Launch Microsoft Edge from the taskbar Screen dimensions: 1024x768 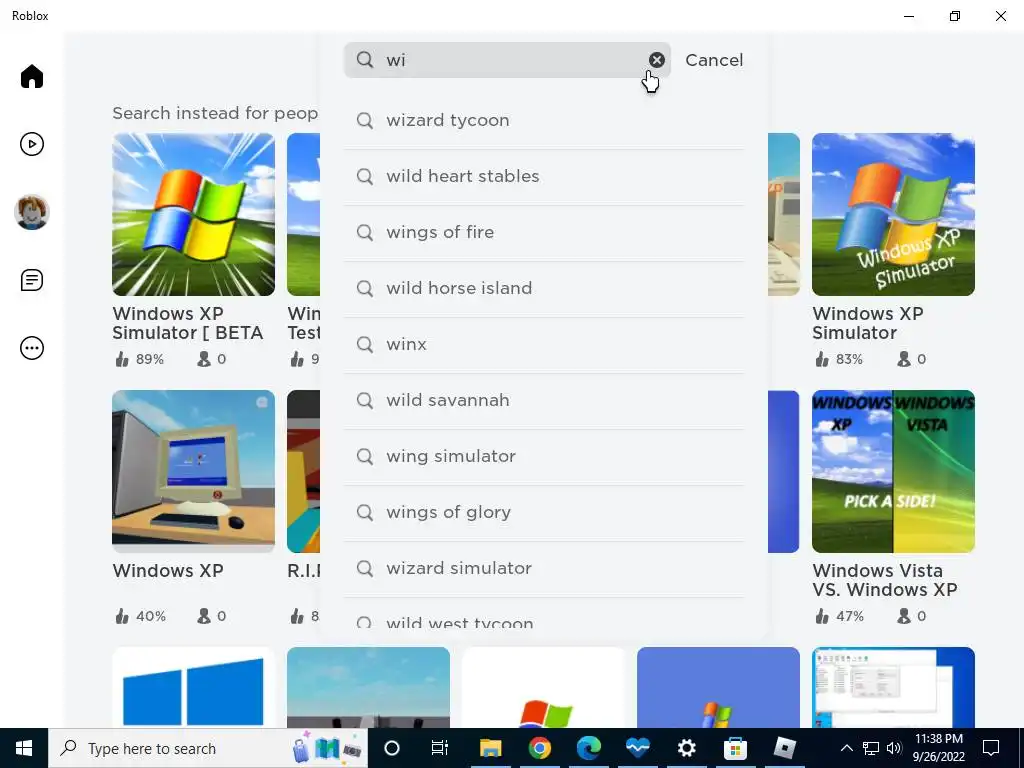click(588, 748)
